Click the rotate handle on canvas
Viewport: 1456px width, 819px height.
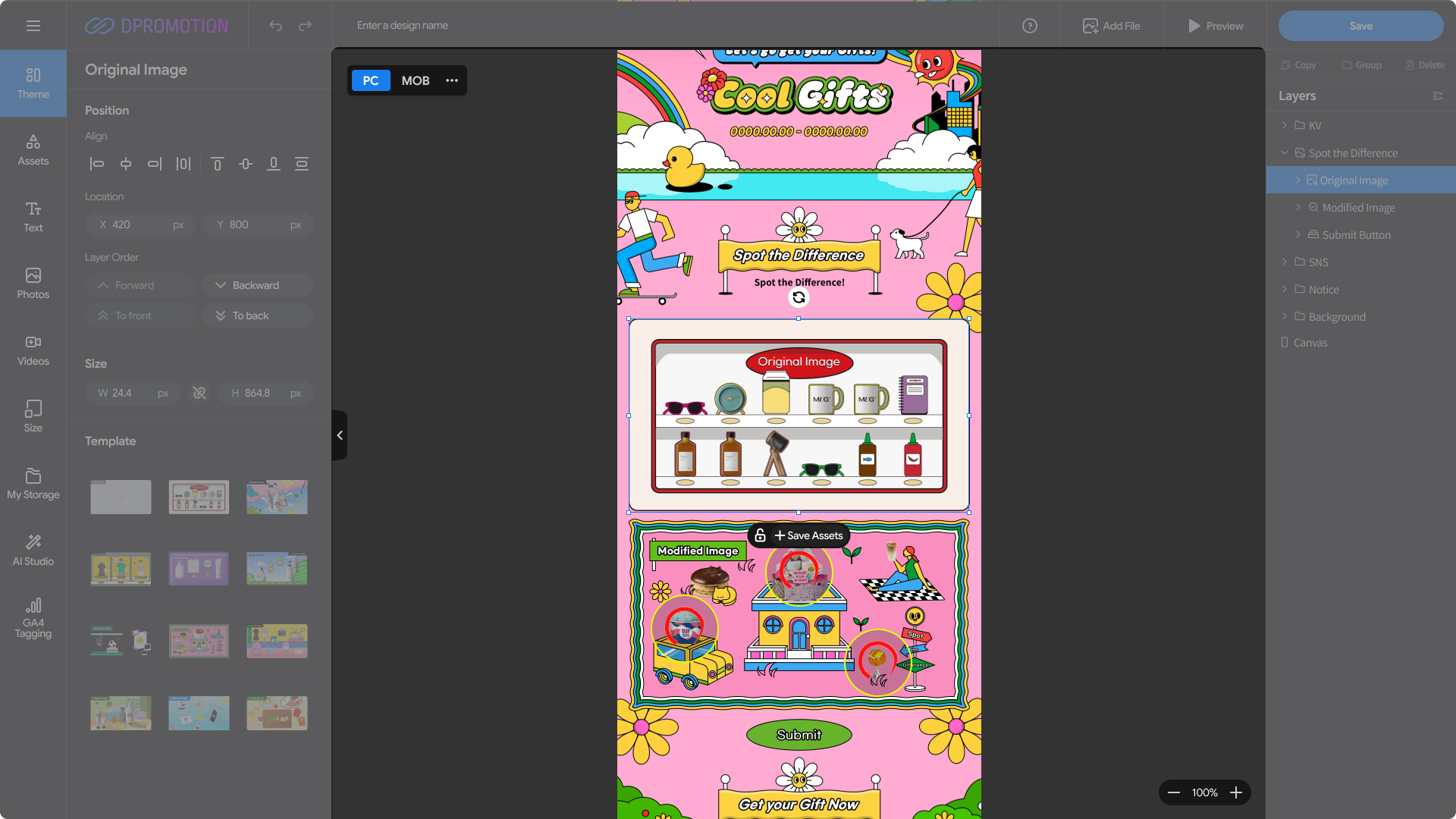(x=799, y=298)
